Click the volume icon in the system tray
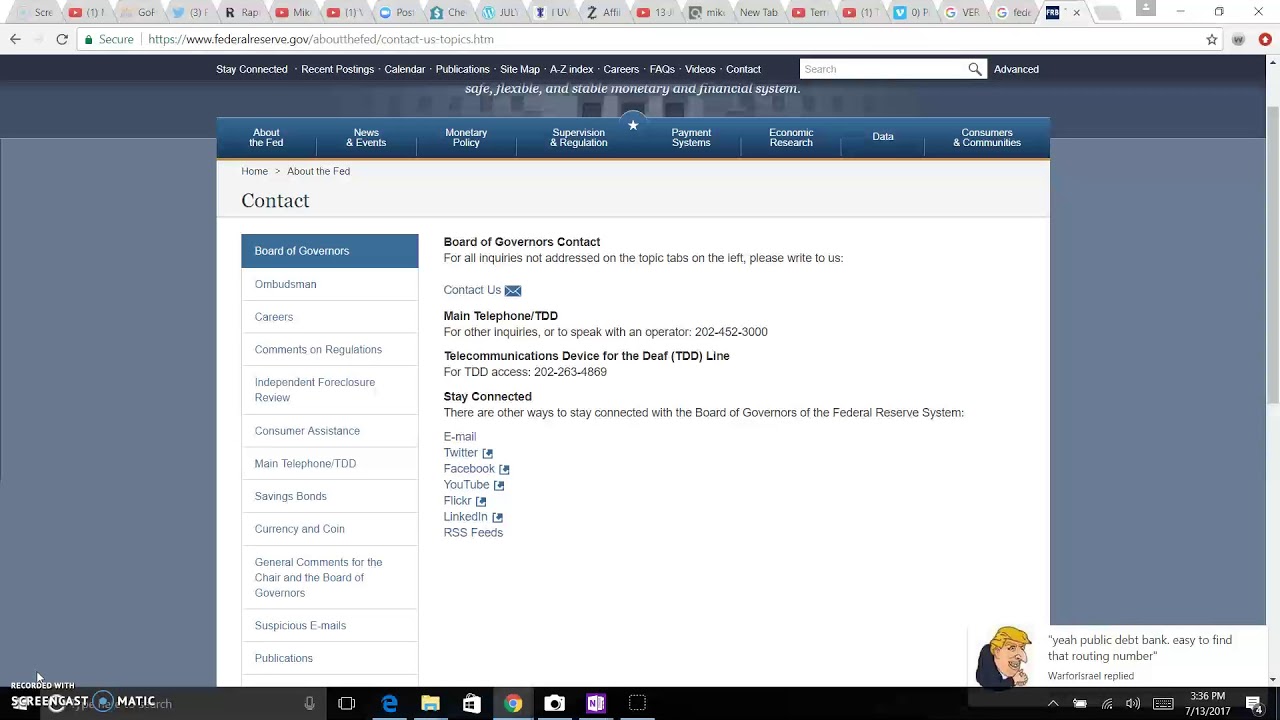Viewport: 1280px width, 720px height. (x=1134, y=703)
